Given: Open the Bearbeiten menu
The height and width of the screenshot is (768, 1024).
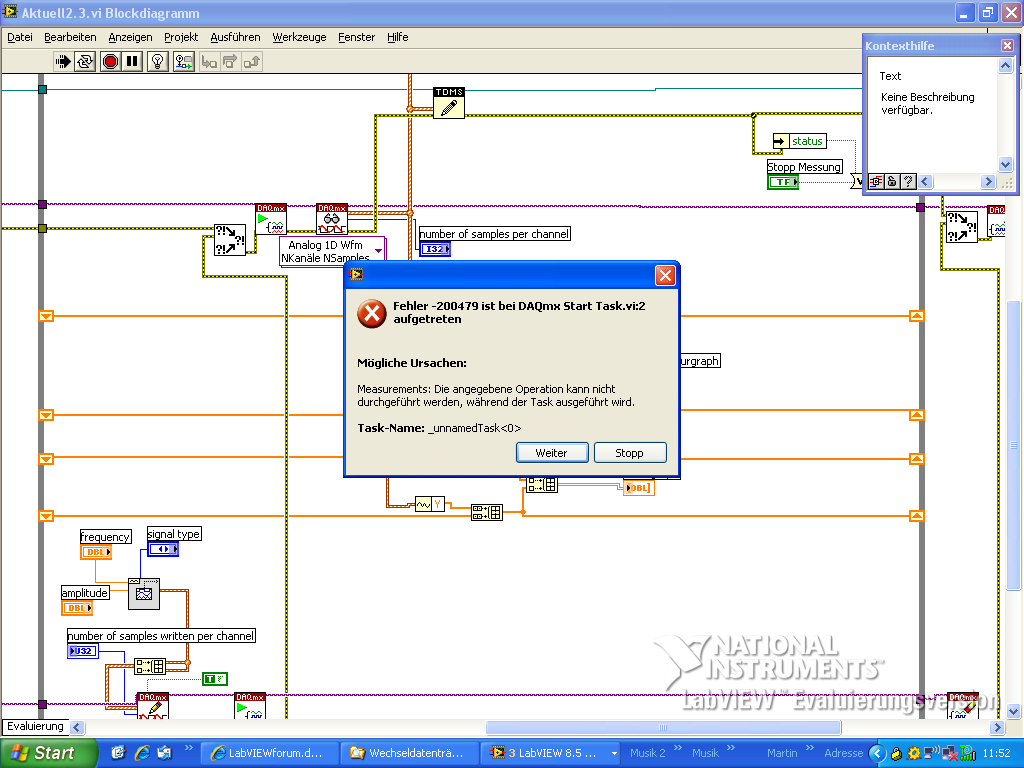Looking at the screenshot, I should (x=70, y=37).
